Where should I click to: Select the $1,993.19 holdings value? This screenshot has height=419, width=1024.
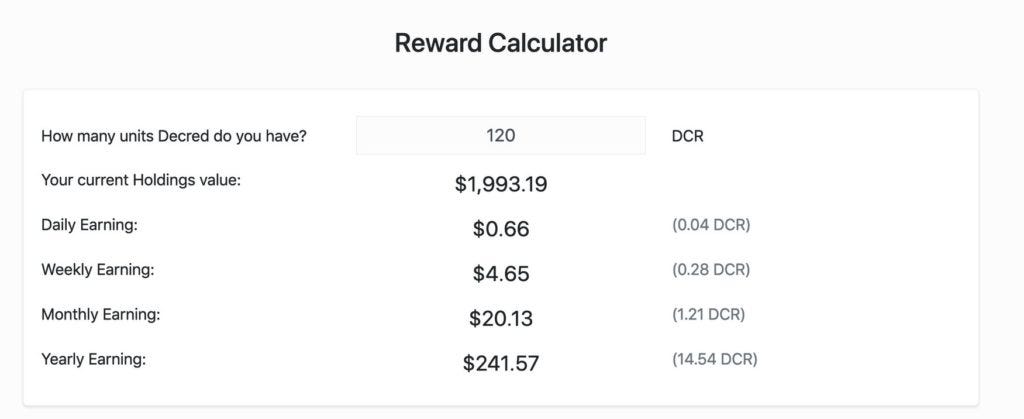point(500,184)
